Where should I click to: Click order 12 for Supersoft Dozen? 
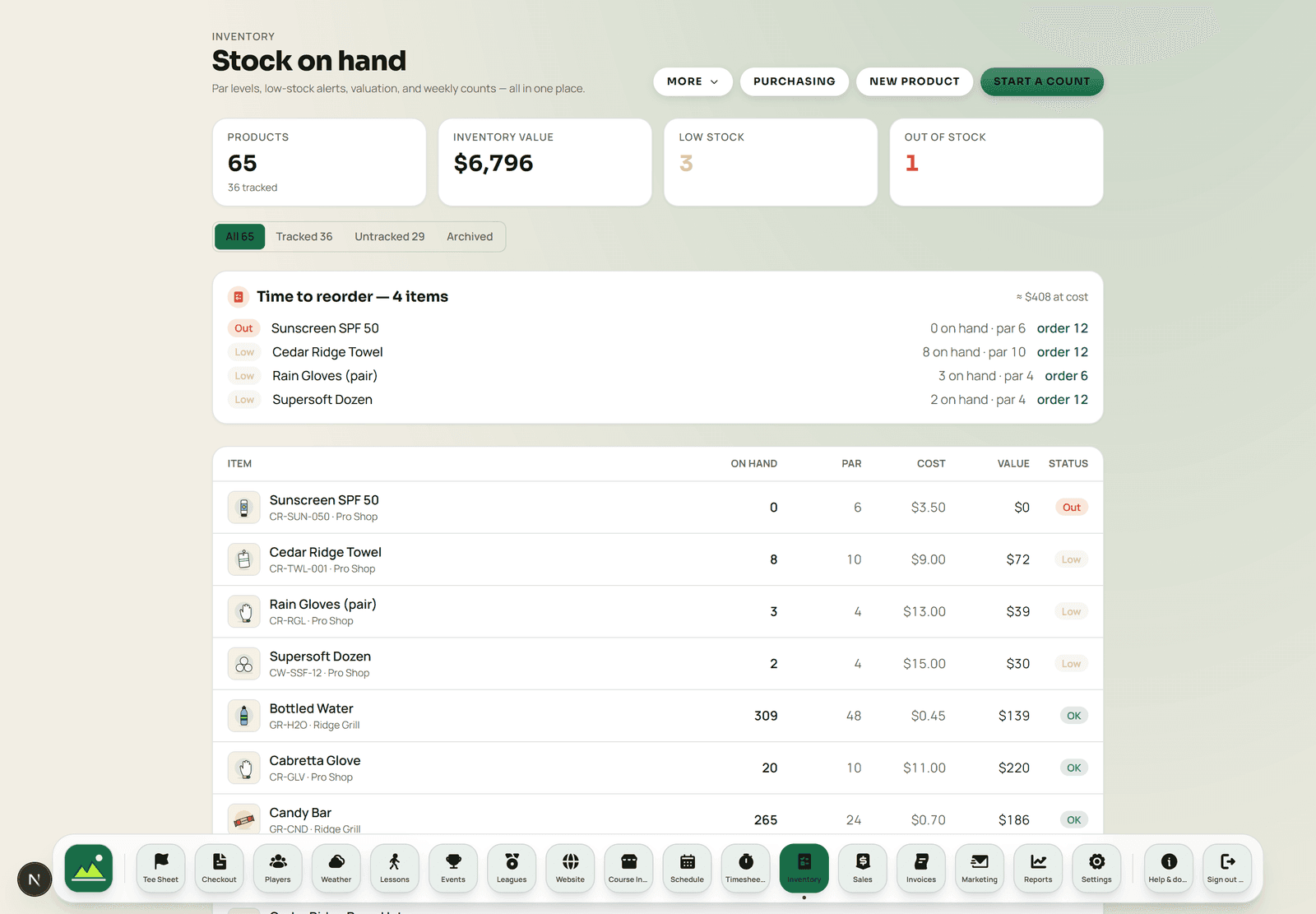1062,400
